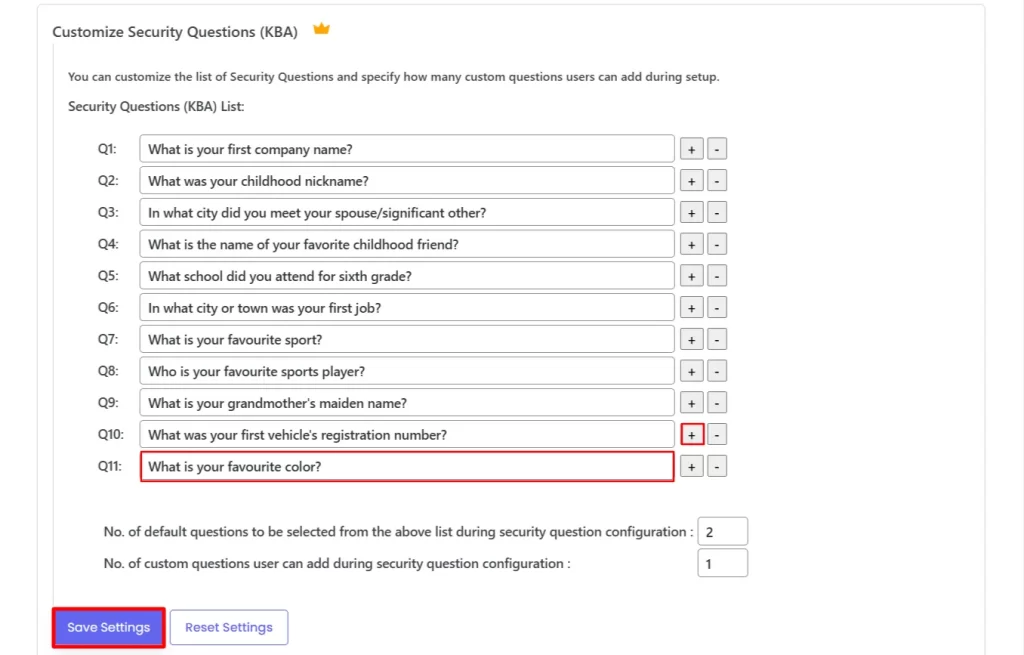The width and height of the screenshot is (1024, 655).
Task: Click highlighted plus button beside Q10
Action: tap(692, 435)
